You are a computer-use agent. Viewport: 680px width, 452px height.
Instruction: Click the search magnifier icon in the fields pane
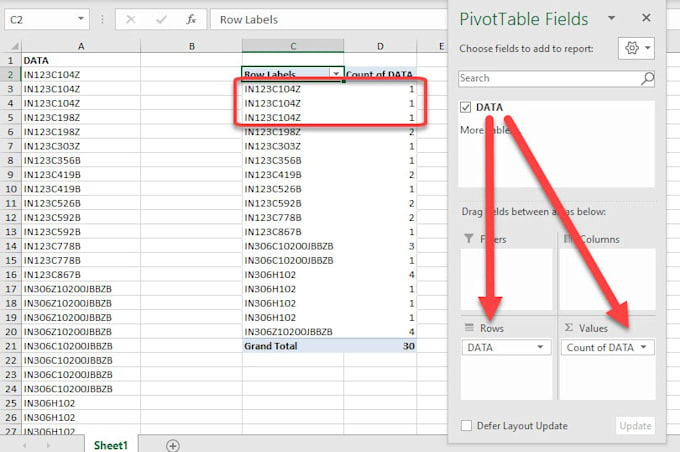[647, 79]
